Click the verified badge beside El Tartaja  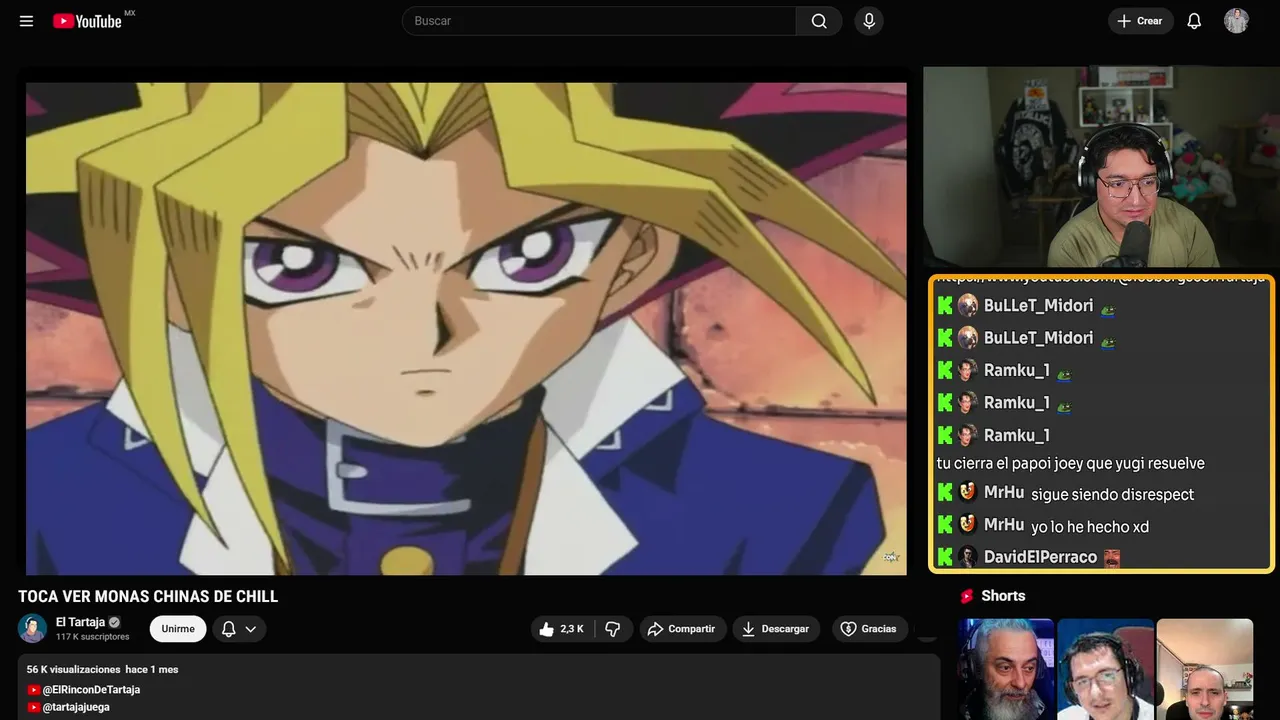[x=114, y=622]
